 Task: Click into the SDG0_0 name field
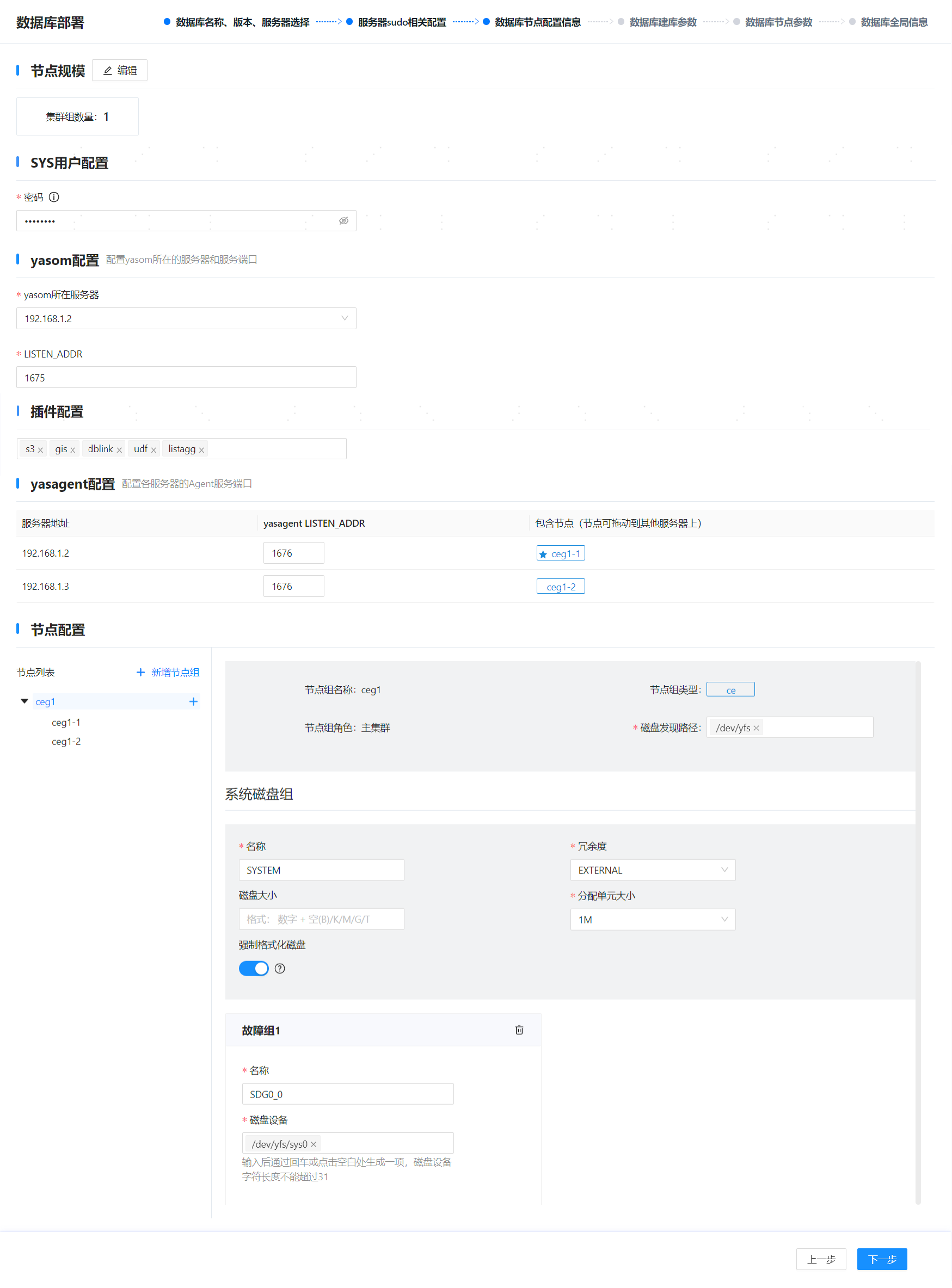(347, 1093)
